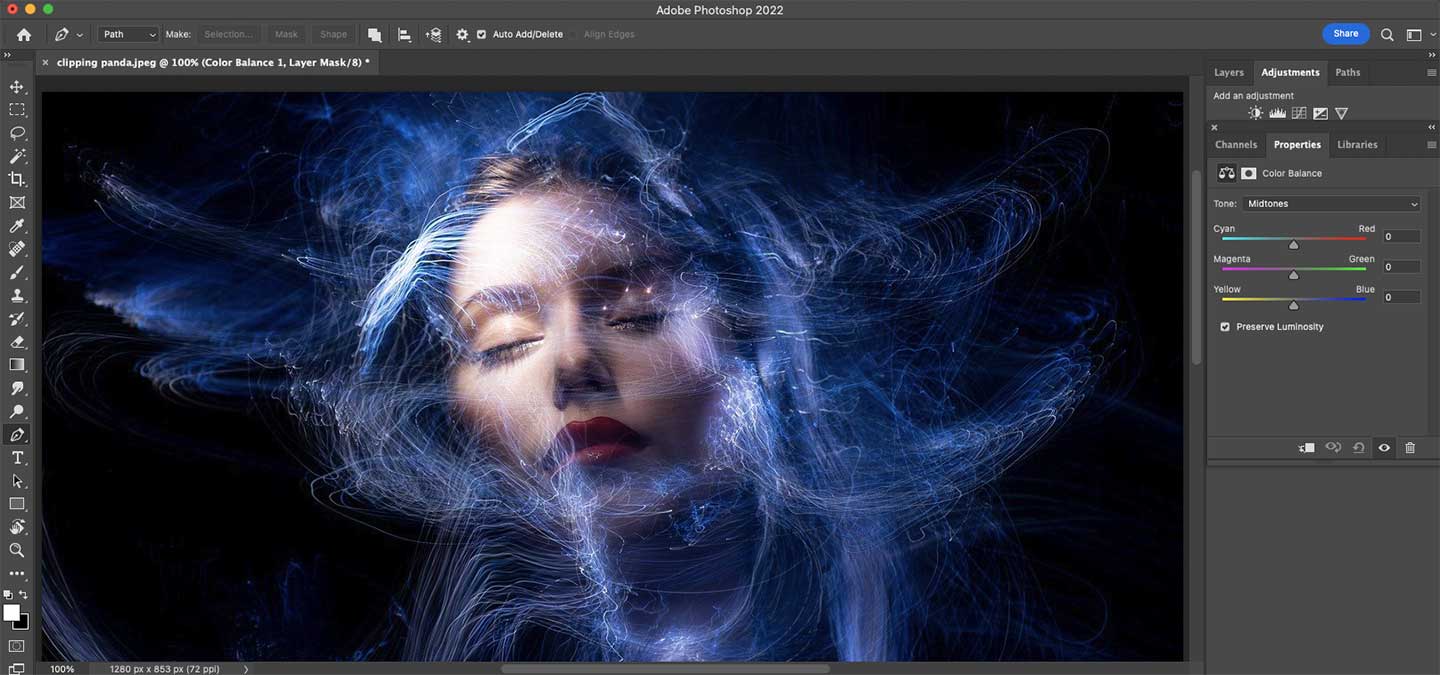Open the Adjustments panel flyout menu

(x=1431, y=73)
